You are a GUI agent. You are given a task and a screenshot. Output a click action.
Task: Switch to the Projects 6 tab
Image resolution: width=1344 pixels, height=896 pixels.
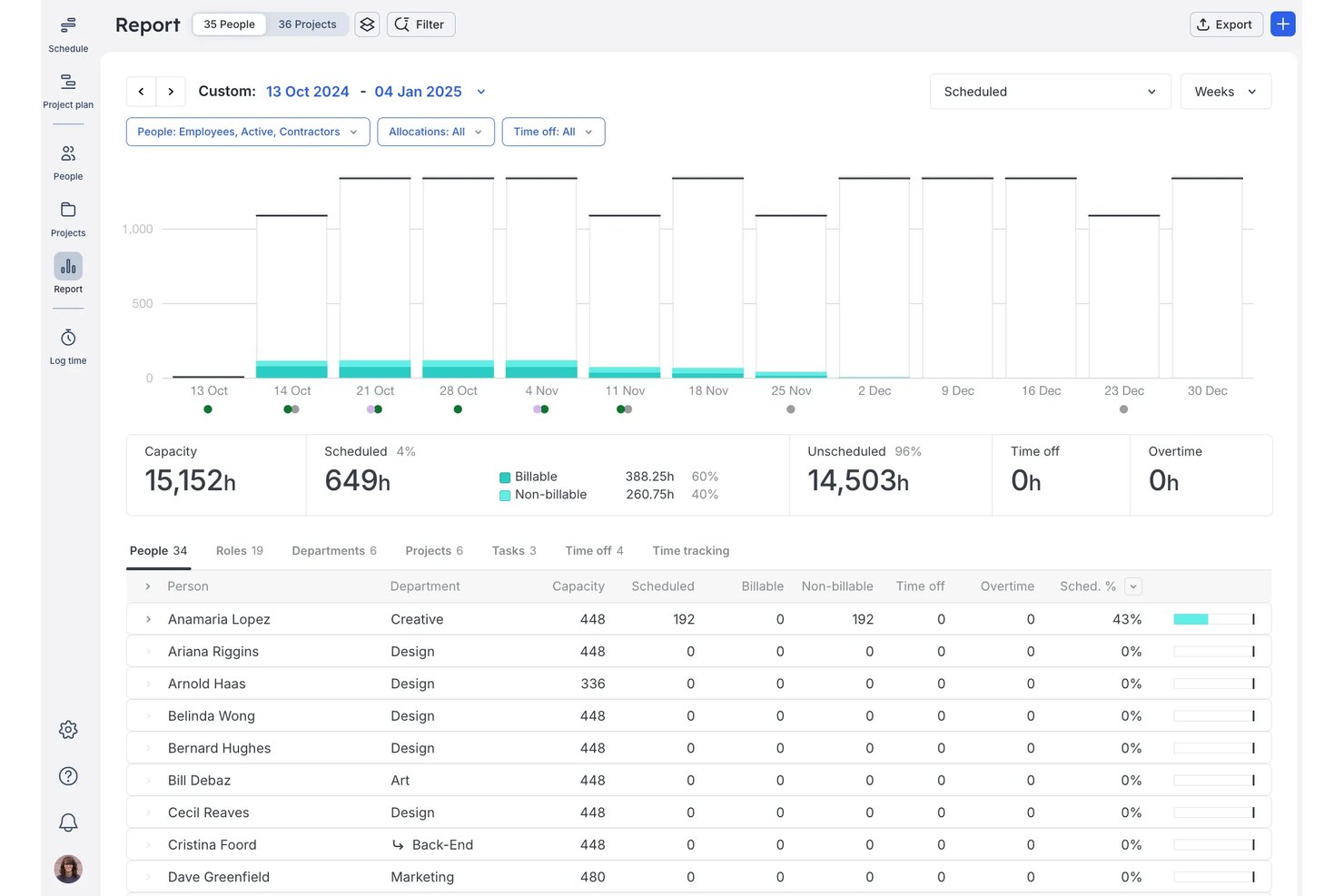(434, 551)
